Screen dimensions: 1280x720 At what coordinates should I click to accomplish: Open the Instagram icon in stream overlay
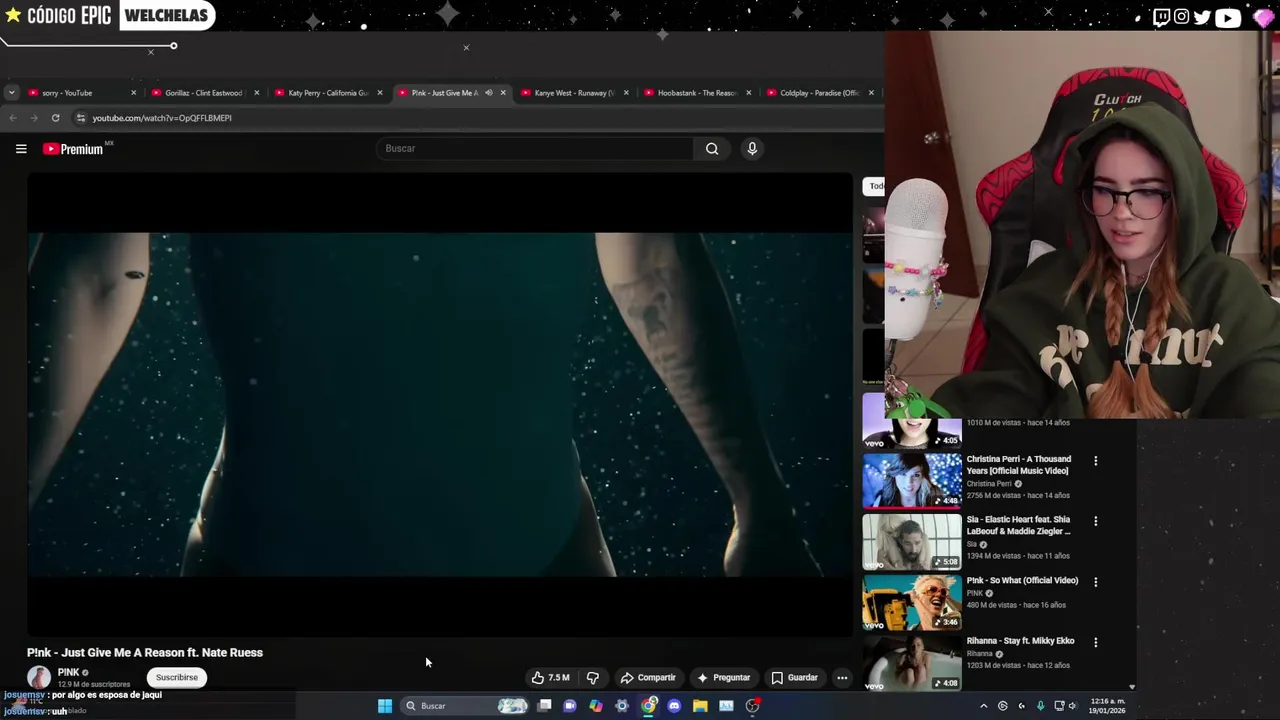coord(1181,17)
